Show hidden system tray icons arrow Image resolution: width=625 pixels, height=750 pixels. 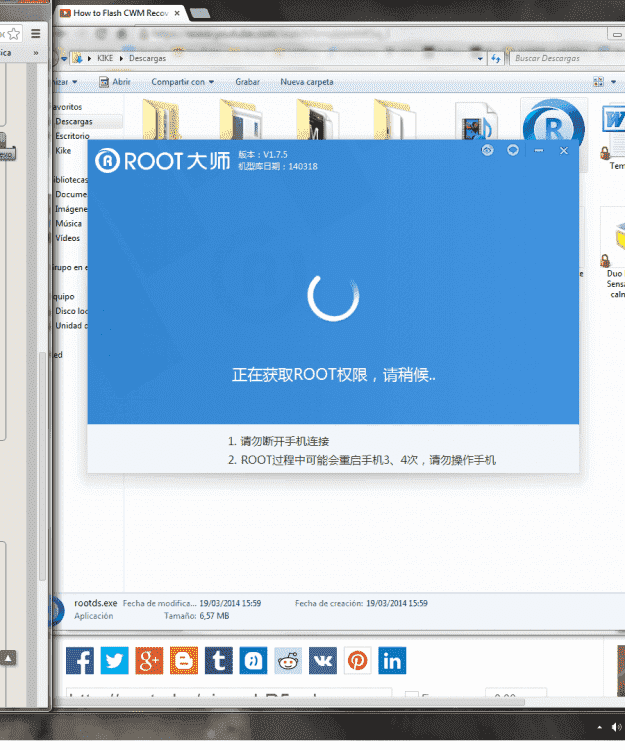point(600,728)
